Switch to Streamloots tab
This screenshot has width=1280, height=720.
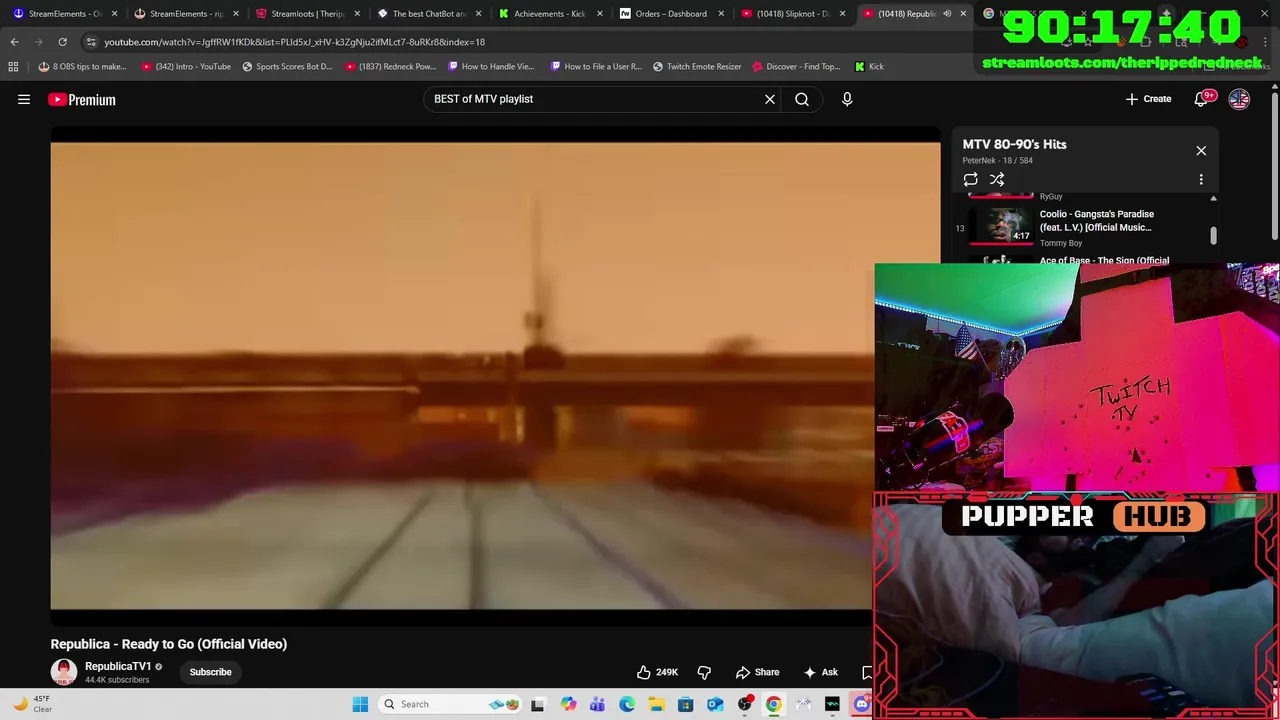coord(308,14)
